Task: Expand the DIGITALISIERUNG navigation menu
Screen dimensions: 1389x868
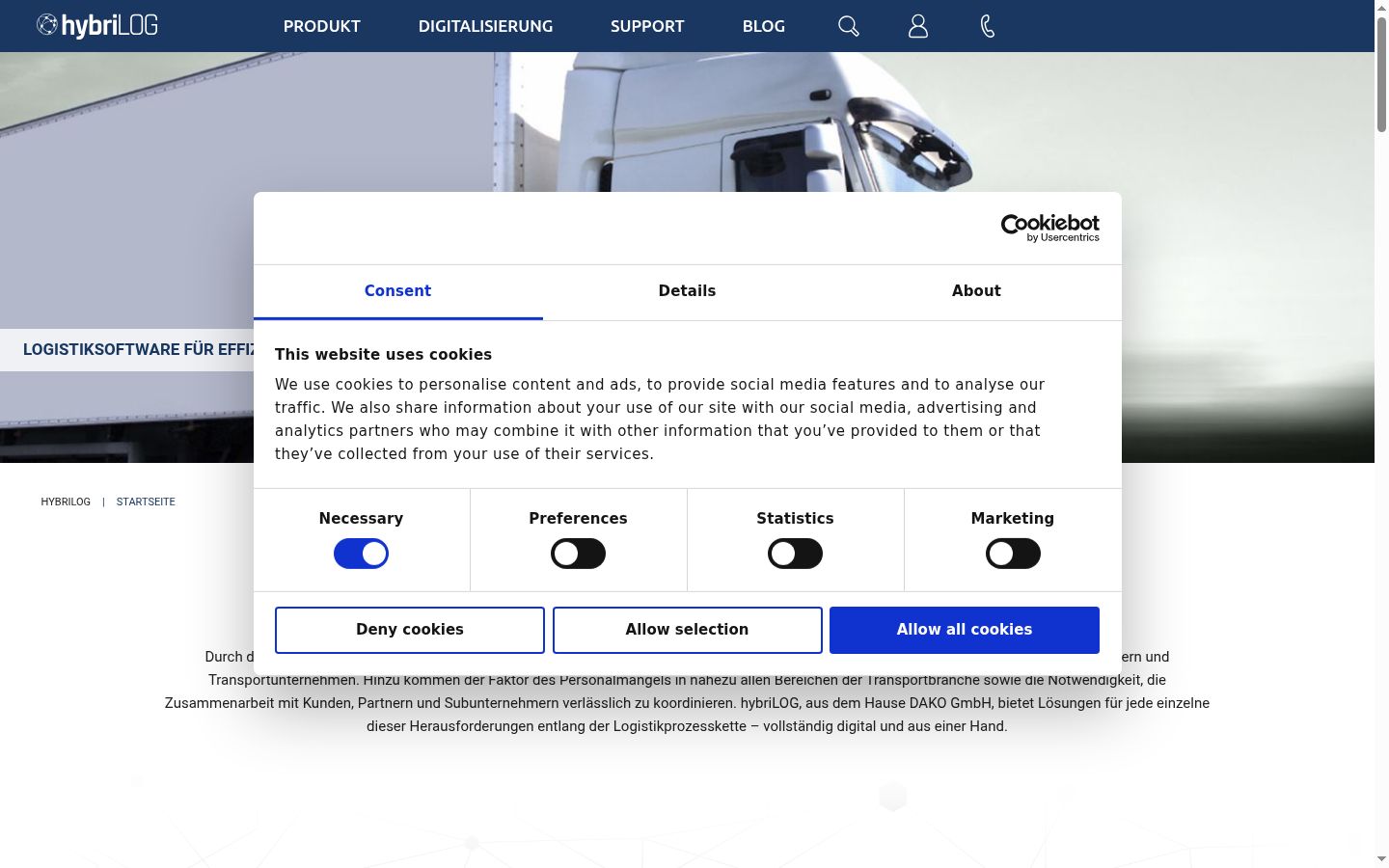Action: (485, 26)
